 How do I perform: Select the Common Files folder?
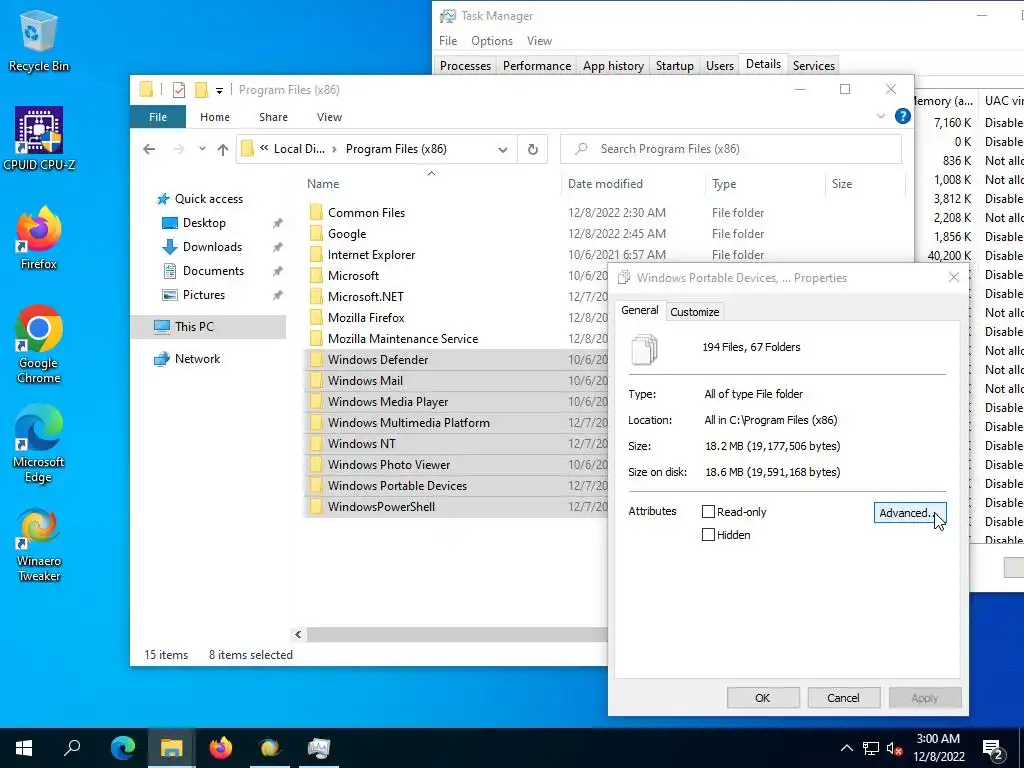click(x=366, y=212)
